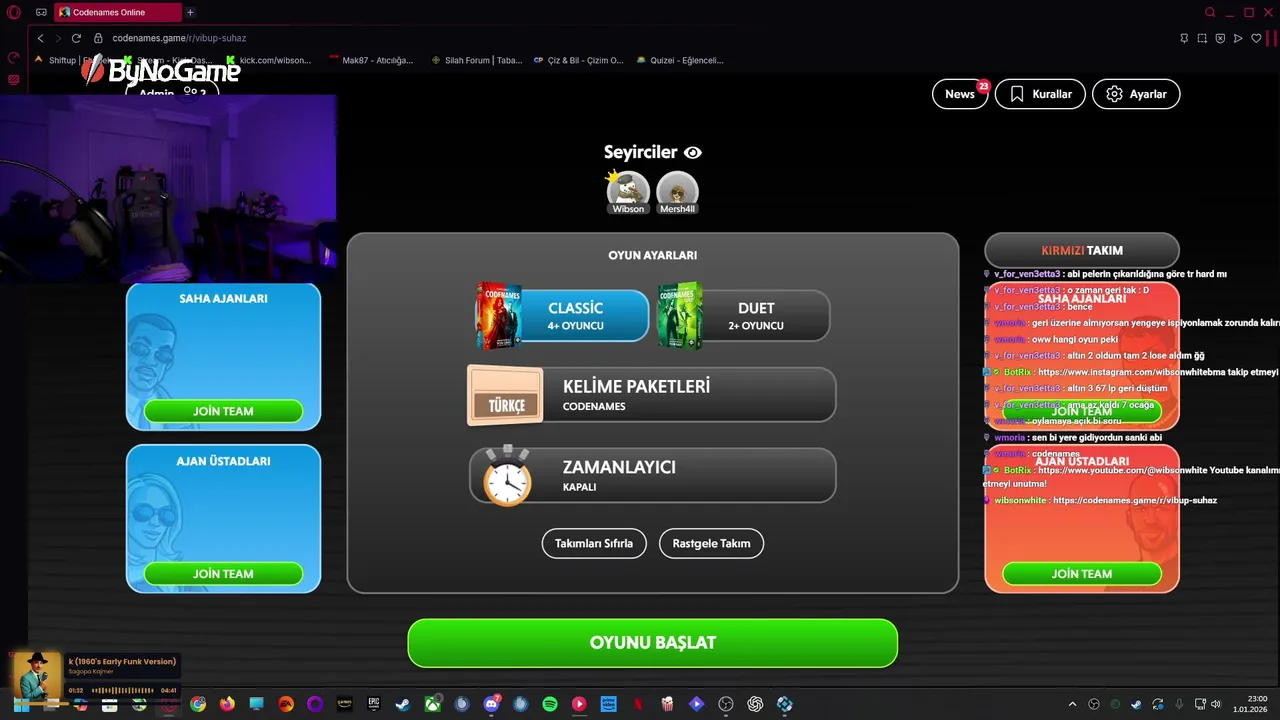Open the ZAMANLAYICI timer setting

coord(652,475)
